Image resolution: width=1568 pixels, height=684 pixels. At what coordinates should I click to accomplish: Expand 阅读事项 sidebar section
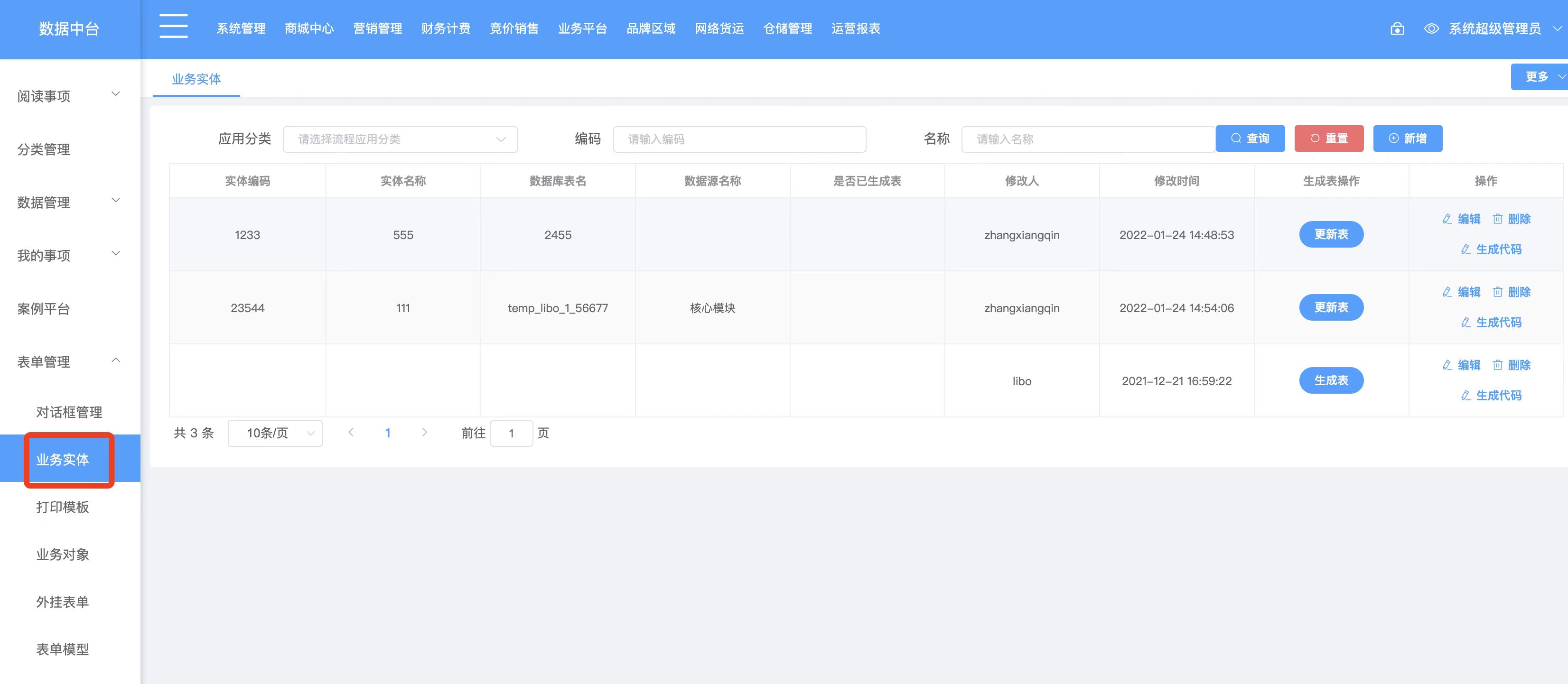click(70, 96)
